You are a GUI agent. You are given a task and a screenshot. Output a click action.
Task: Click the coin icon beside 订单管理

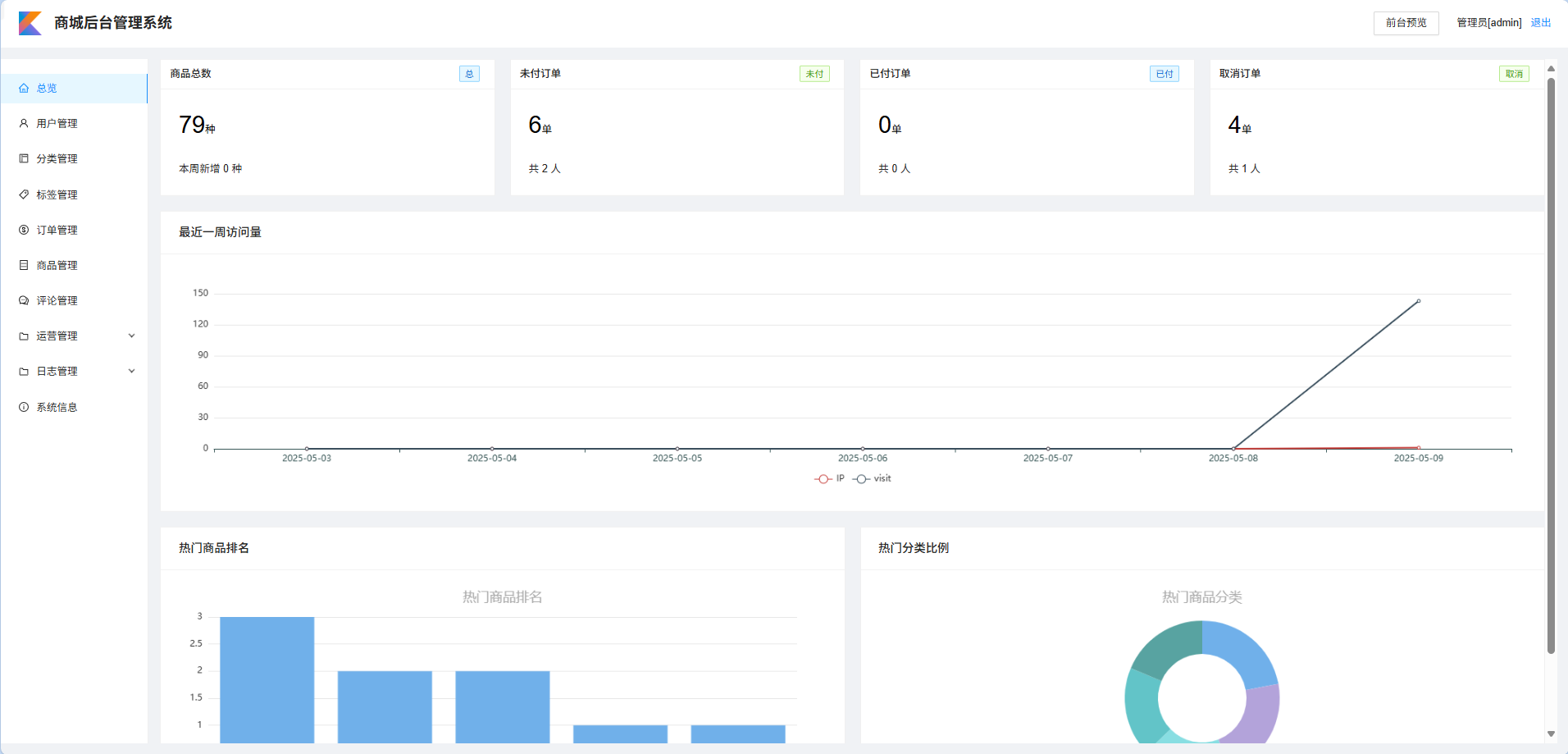pos(24,230)
